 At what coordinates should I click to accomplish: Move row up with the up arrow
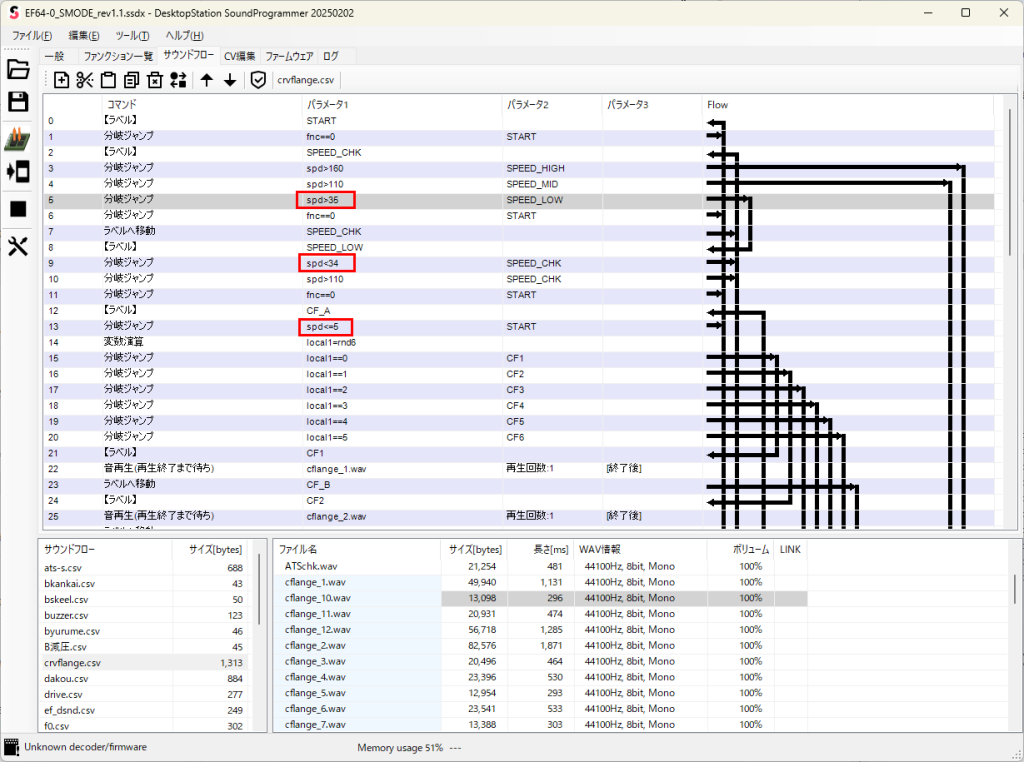[207, 80]
